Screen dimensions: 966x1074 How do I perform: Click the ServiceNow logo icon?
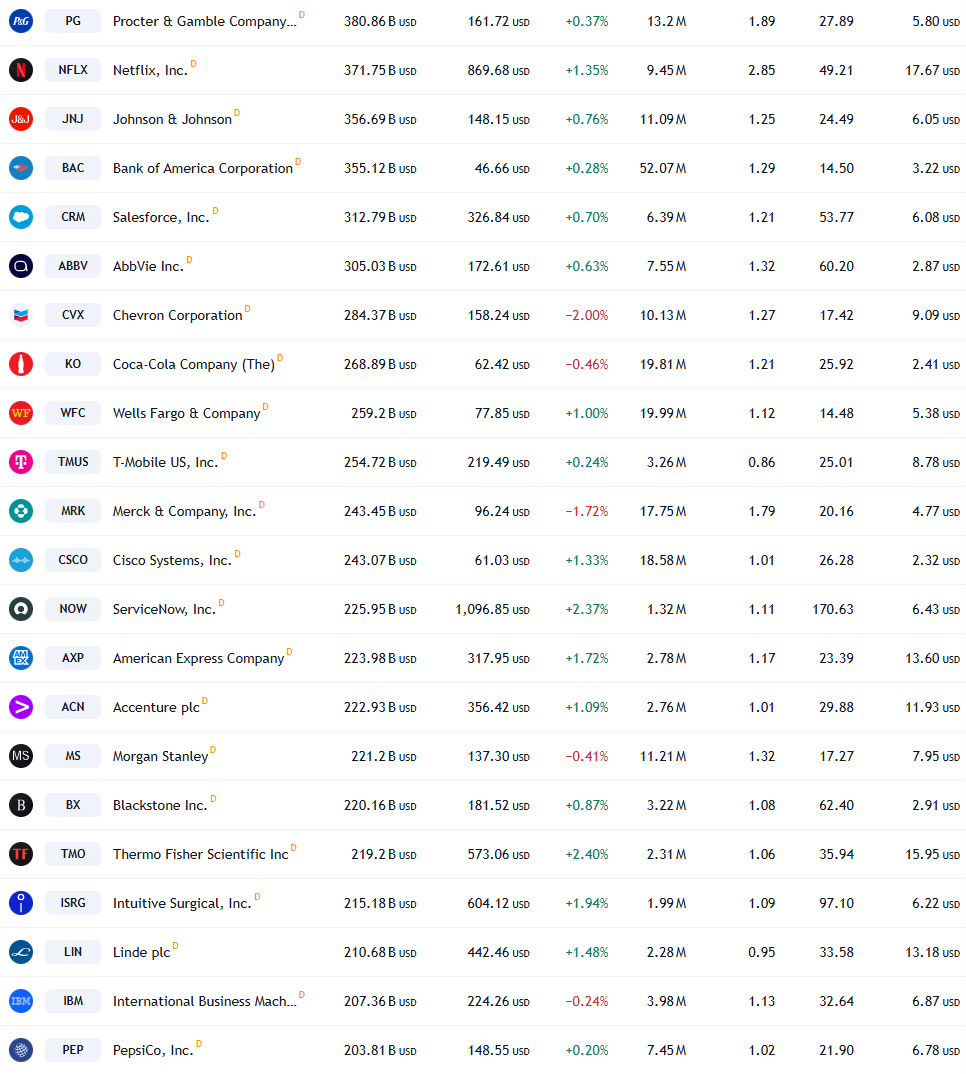[x=21, y=609]
